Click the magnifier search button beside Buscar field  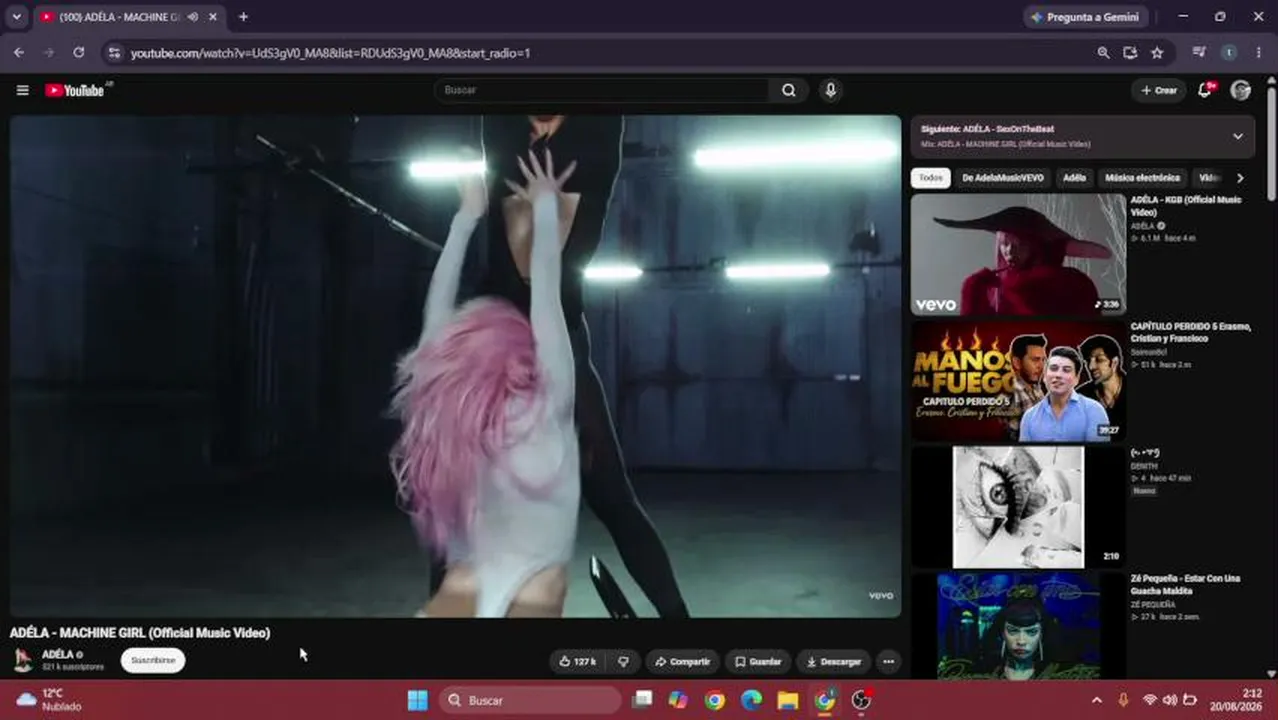point(789,90)
